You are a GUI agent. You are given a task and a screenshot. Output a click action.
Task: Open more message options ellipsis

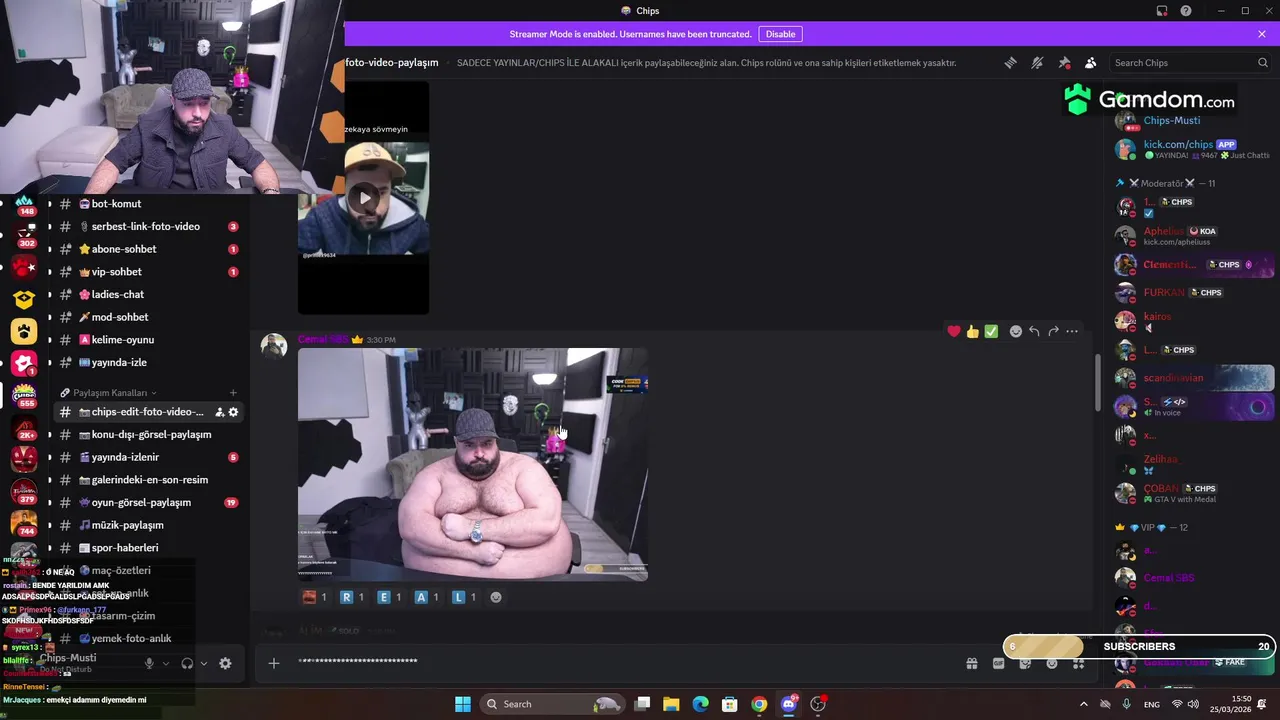[1072, 331]
